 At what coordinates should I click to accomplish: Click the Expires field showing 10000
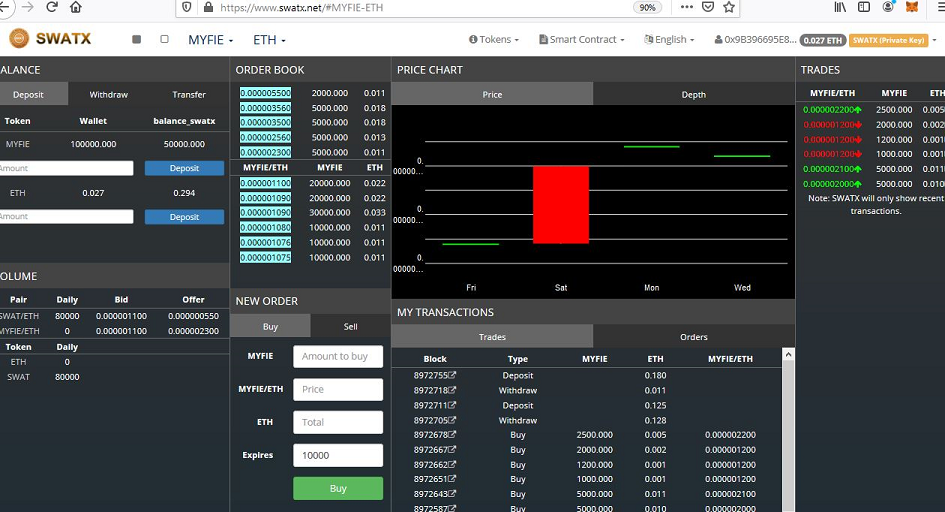pyautogui.click(x=338, y=455)
